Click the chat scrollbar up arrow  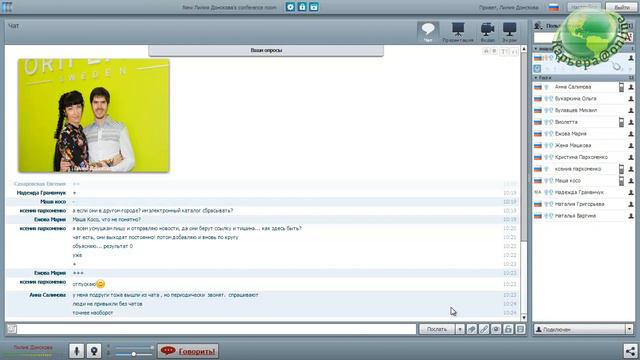(x=524, y=49)
